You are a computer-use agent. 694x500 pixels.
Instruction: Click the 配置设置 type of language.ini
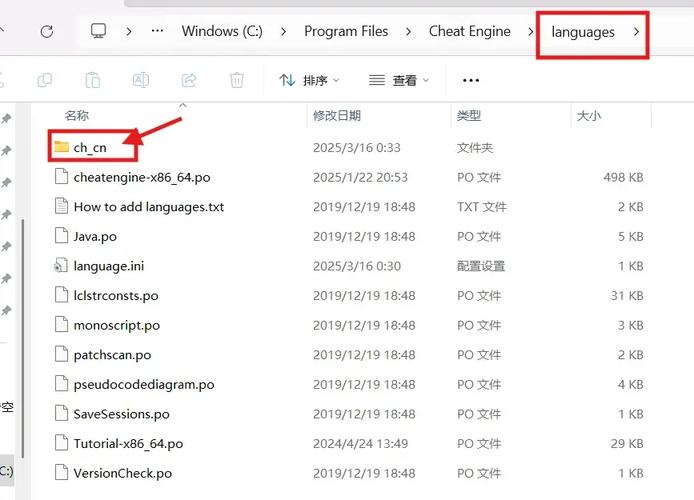(481, 266)
